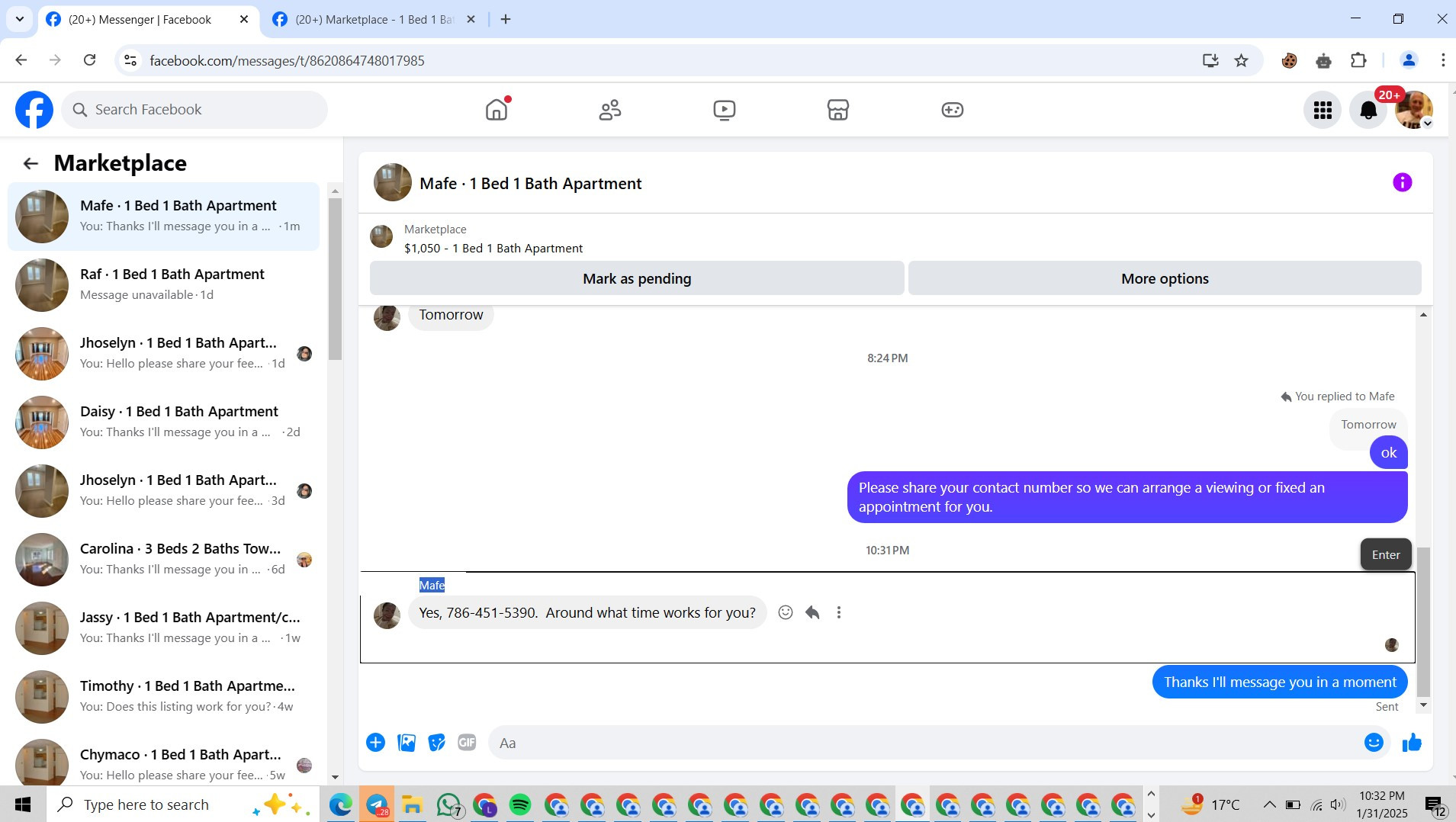Viewport: 1456px width, 822px height.
Task: Open File Explorer from taskbar
Action: click(x=413, y=804)
